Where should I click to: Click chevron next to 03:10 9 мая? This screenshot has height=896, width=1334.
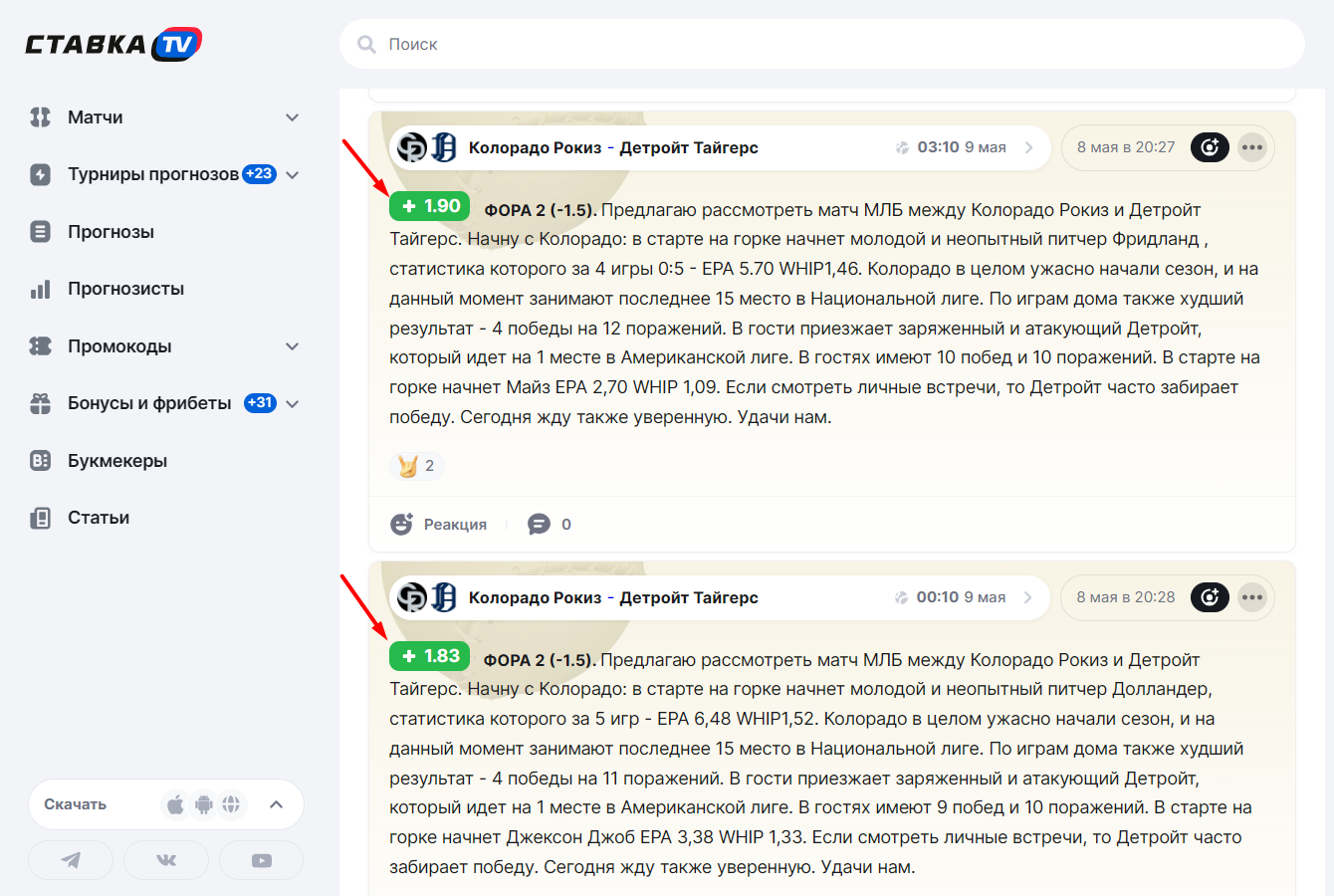1029,147
